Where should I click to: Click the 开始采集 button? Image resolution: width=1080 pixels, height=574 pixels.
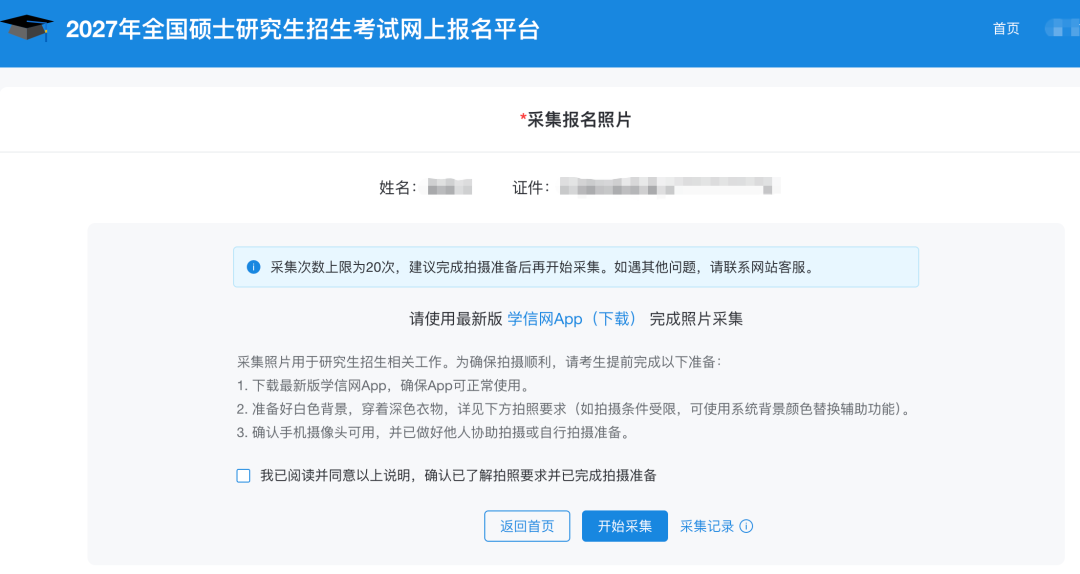625,526
